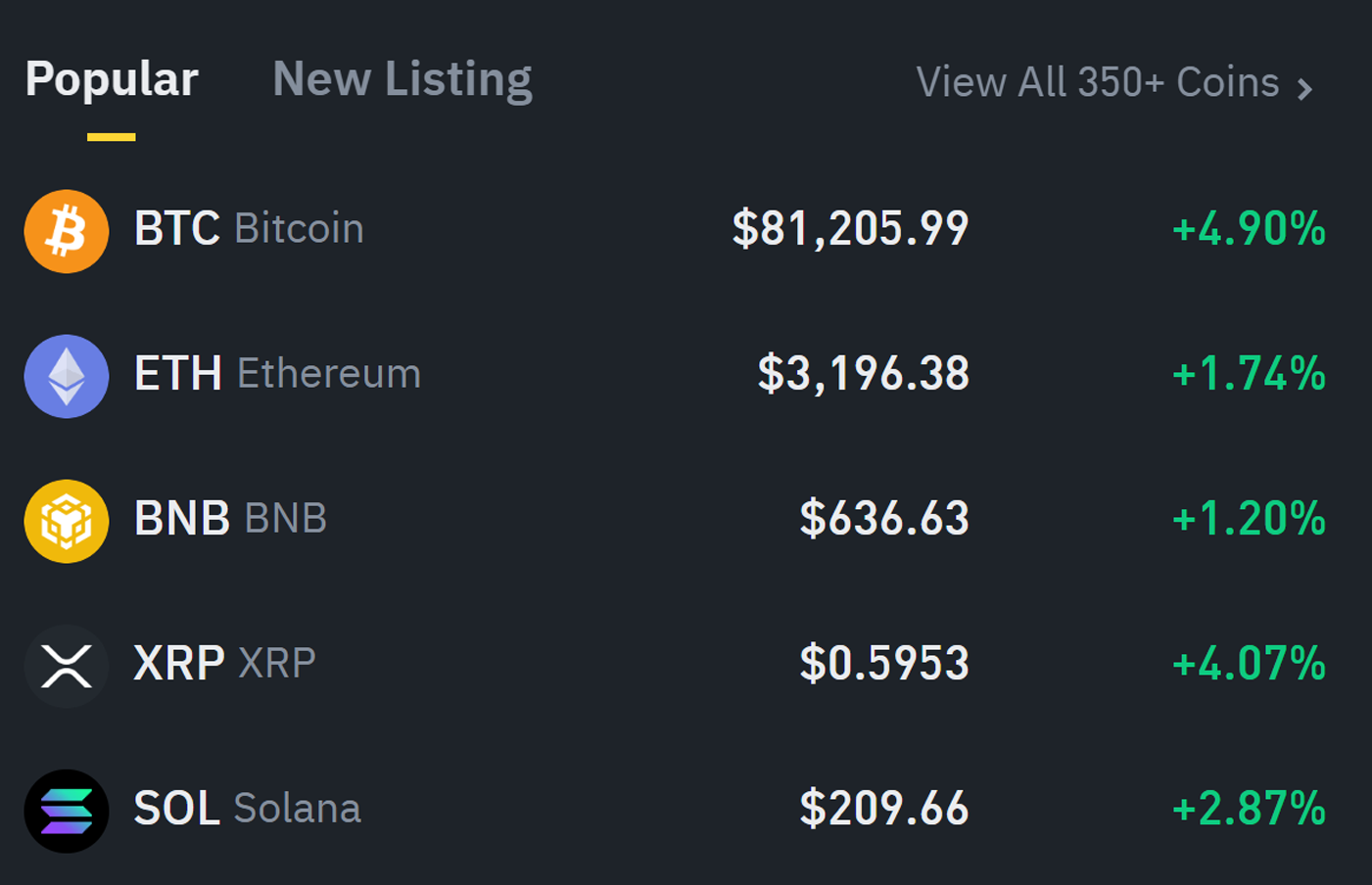Click the Solana gradient logo icon

tap(67, 811)
